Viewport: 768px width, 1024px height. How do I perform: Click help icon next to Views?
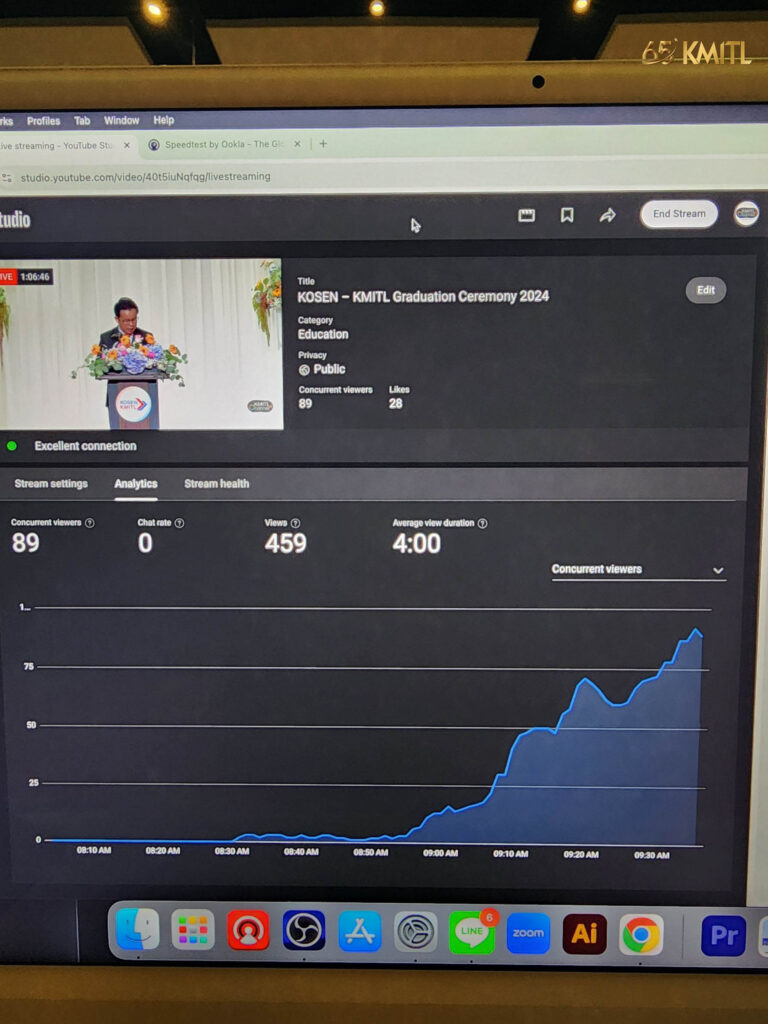[295, 523]
